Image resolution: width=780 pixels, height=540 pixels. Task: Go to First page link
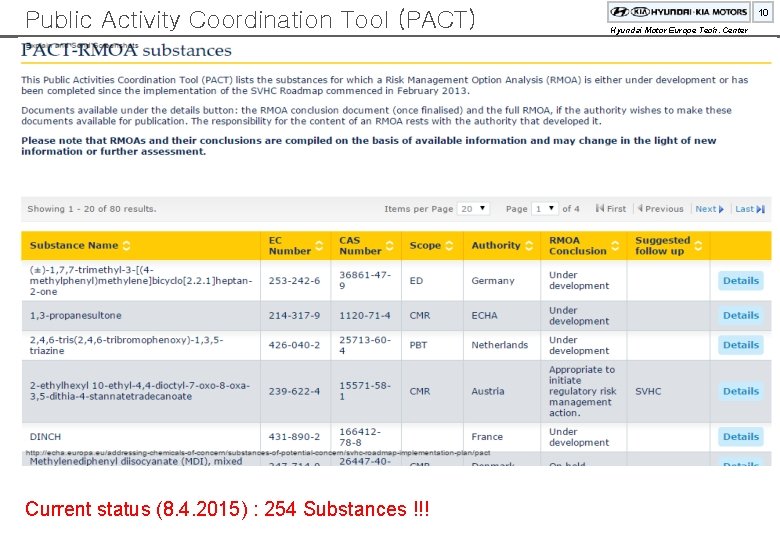pos(611,209)
